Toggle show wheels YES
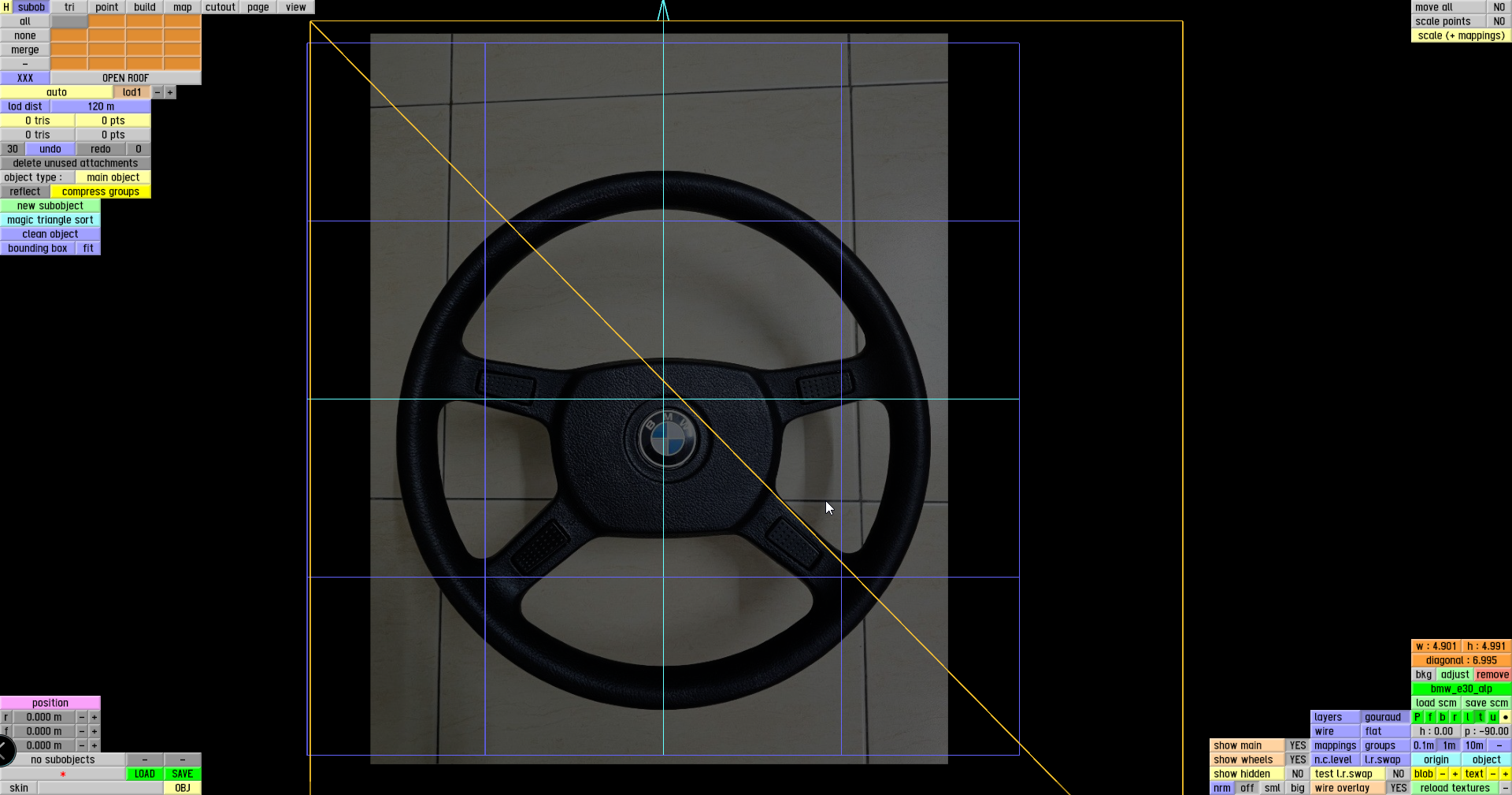The height and width of the screenshot is (795, 1512). [x=1298, y=760]
